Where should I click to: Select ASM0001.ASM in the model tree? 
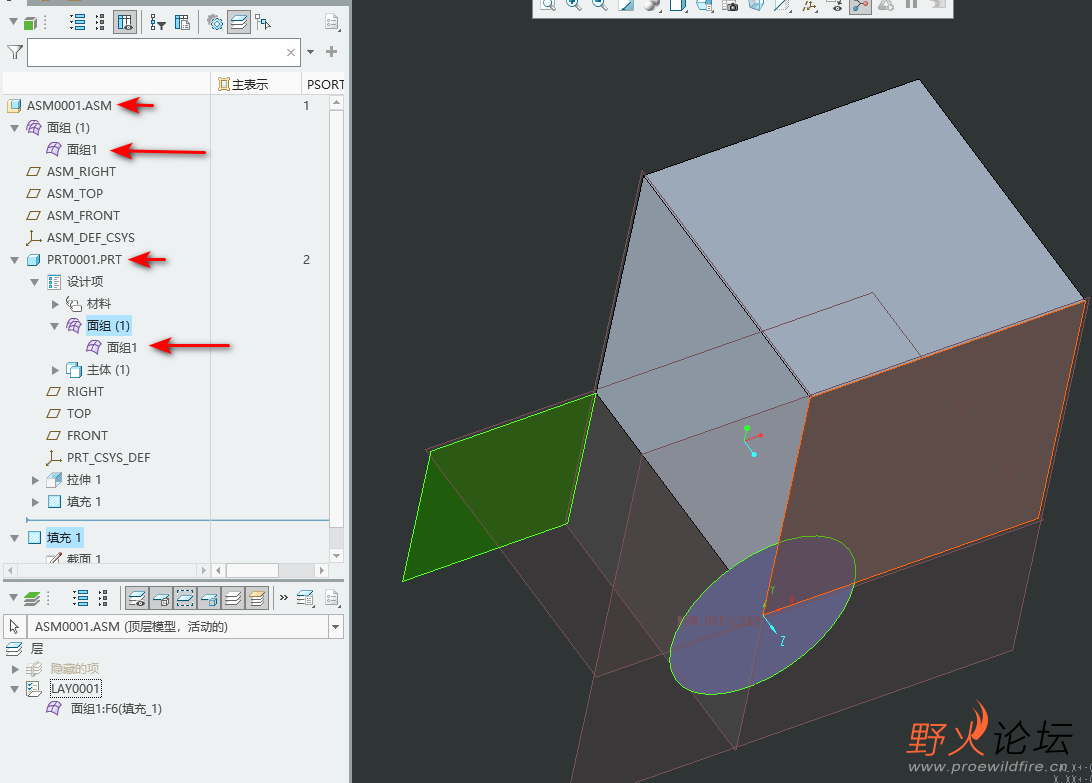tap(69, 106)
